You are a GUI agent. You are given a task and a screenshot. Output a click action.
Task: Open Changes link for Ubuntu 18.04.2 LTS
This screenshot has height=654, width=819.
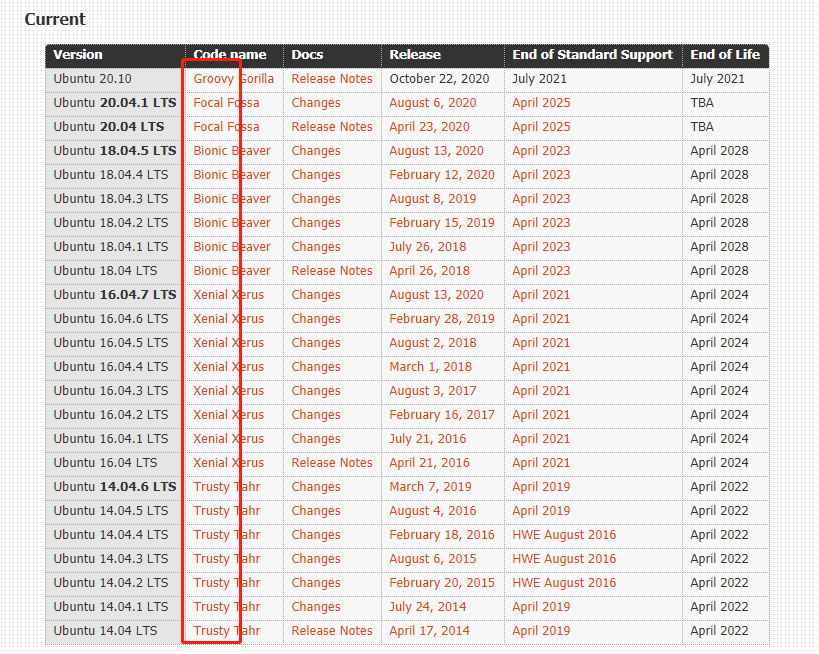coord(315,223)
